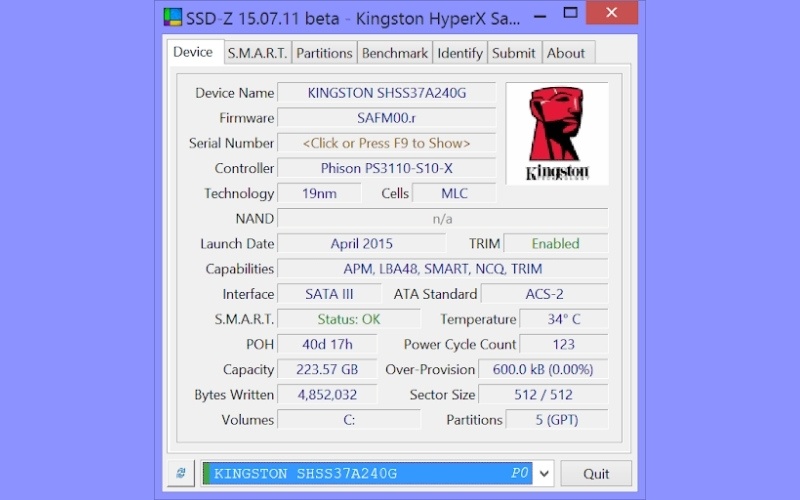800x500 pixels.
Task: Open the Identify tab
Action: point(460,53)
